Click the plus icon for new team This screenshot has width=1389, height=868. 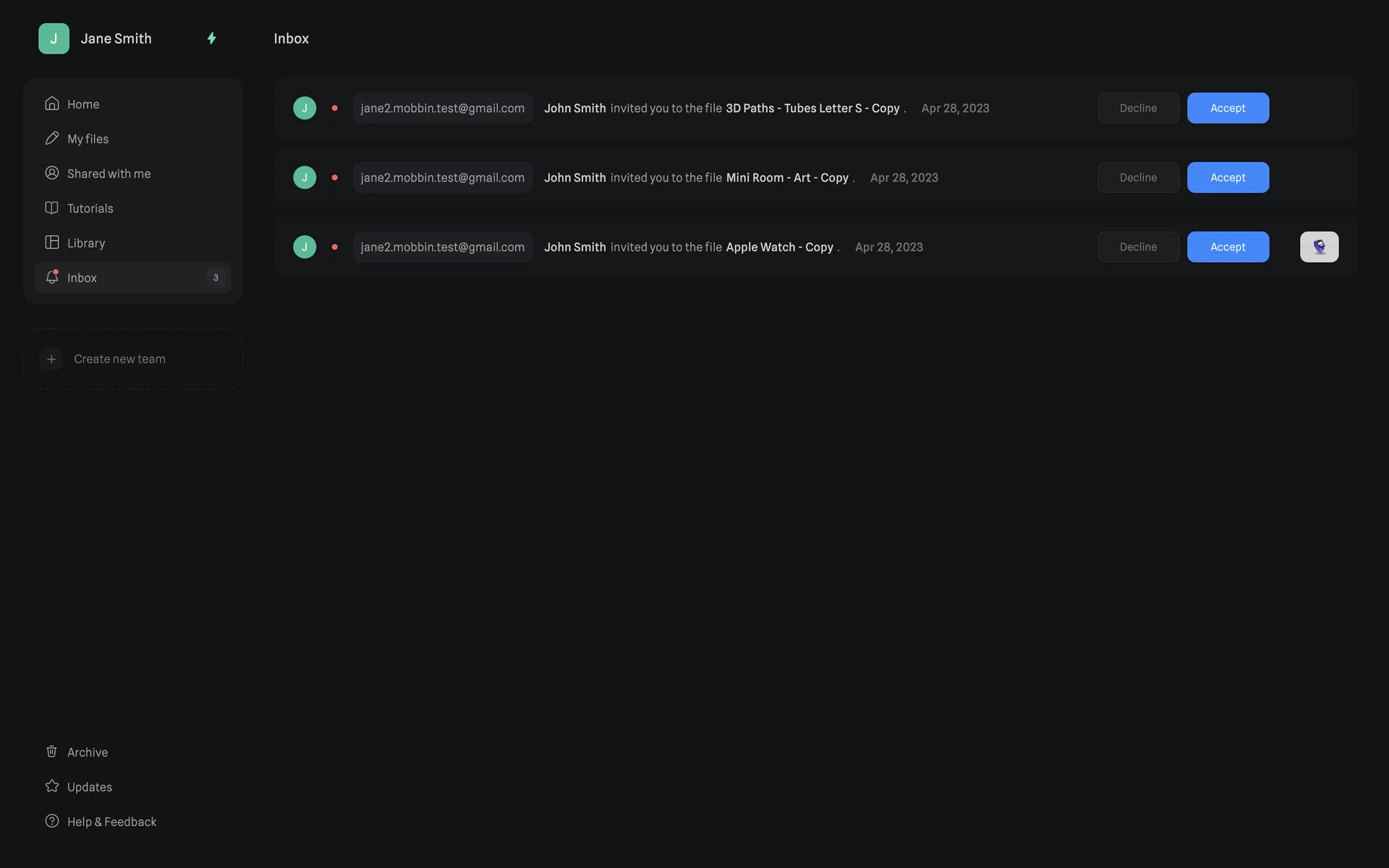click(51, 359)
